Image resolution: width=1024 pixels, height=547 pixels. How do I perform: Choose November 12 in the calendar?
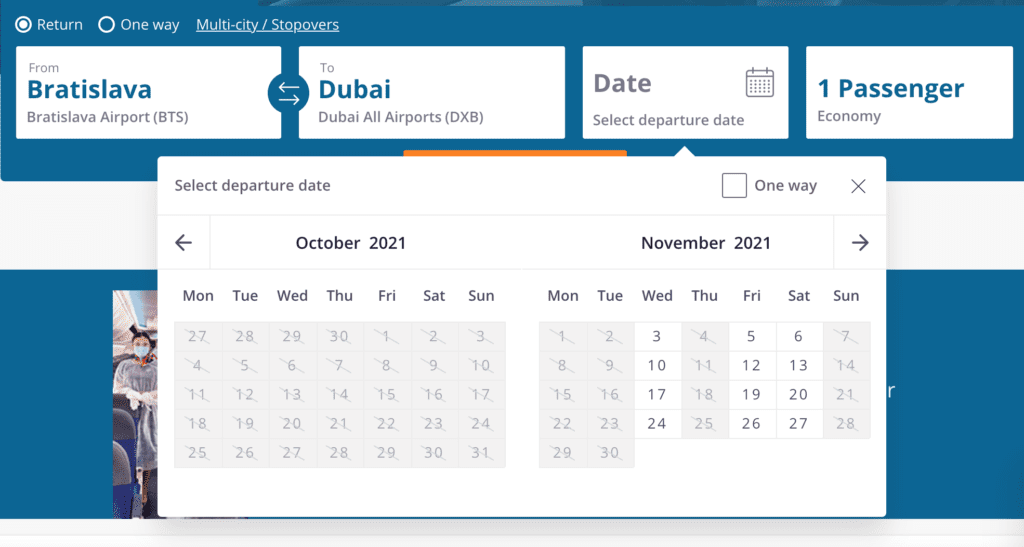pyautogui.click(x=751, y=366)
